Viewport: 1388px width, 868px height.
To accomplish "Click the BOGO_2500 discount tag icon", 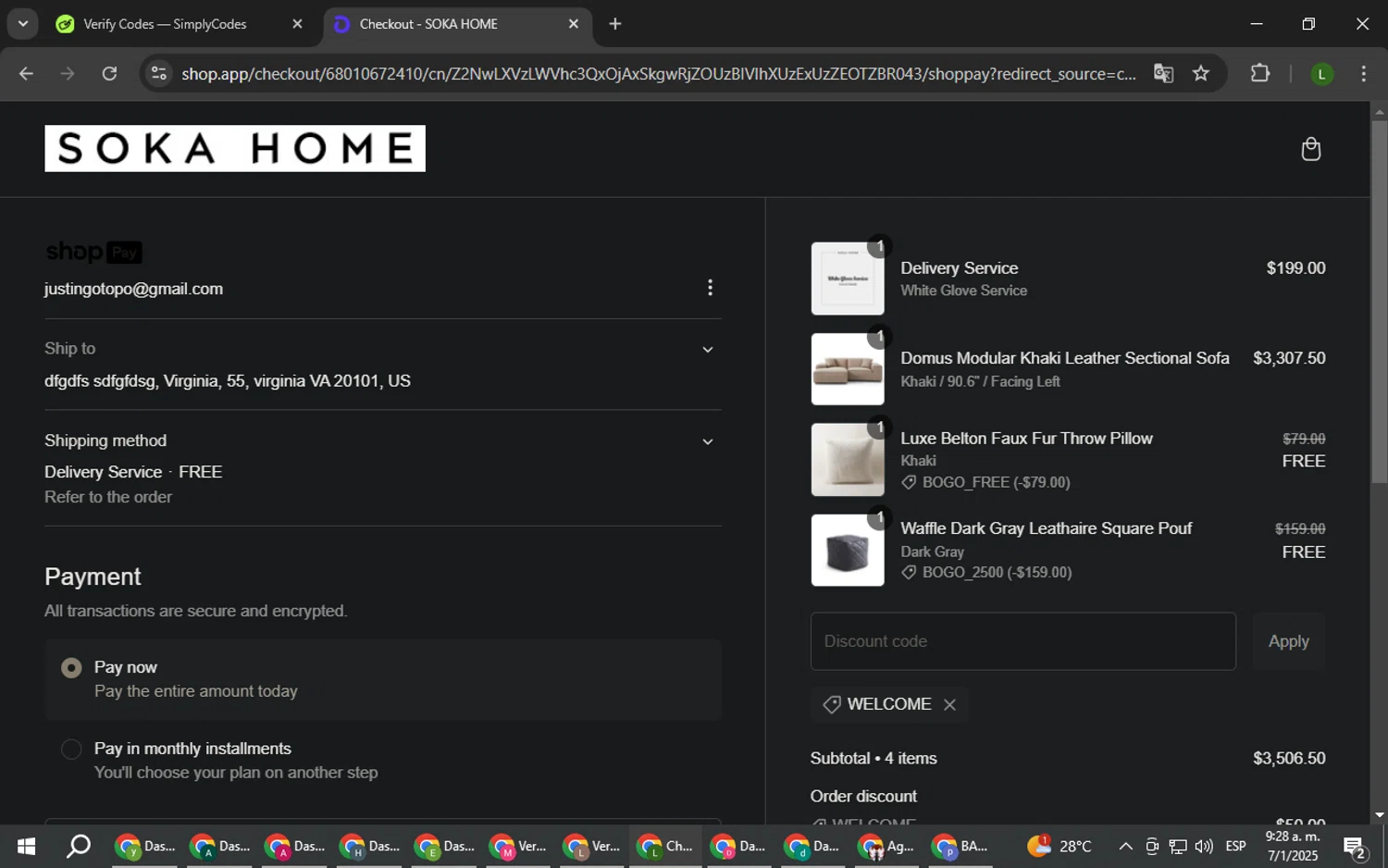I will click(x=909, y=572).
